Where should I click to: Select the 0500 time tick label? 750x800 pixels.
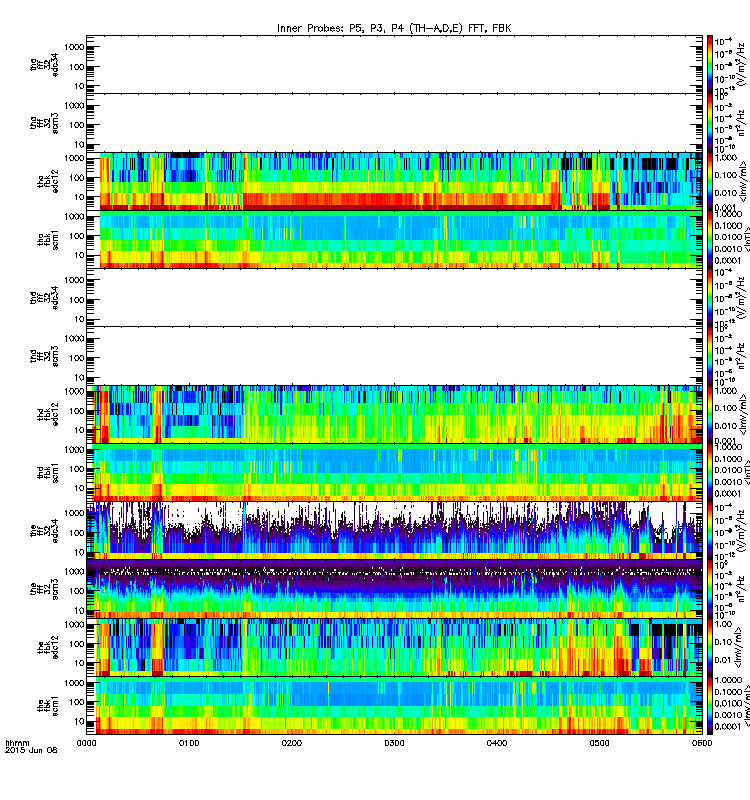pos(599,743)
